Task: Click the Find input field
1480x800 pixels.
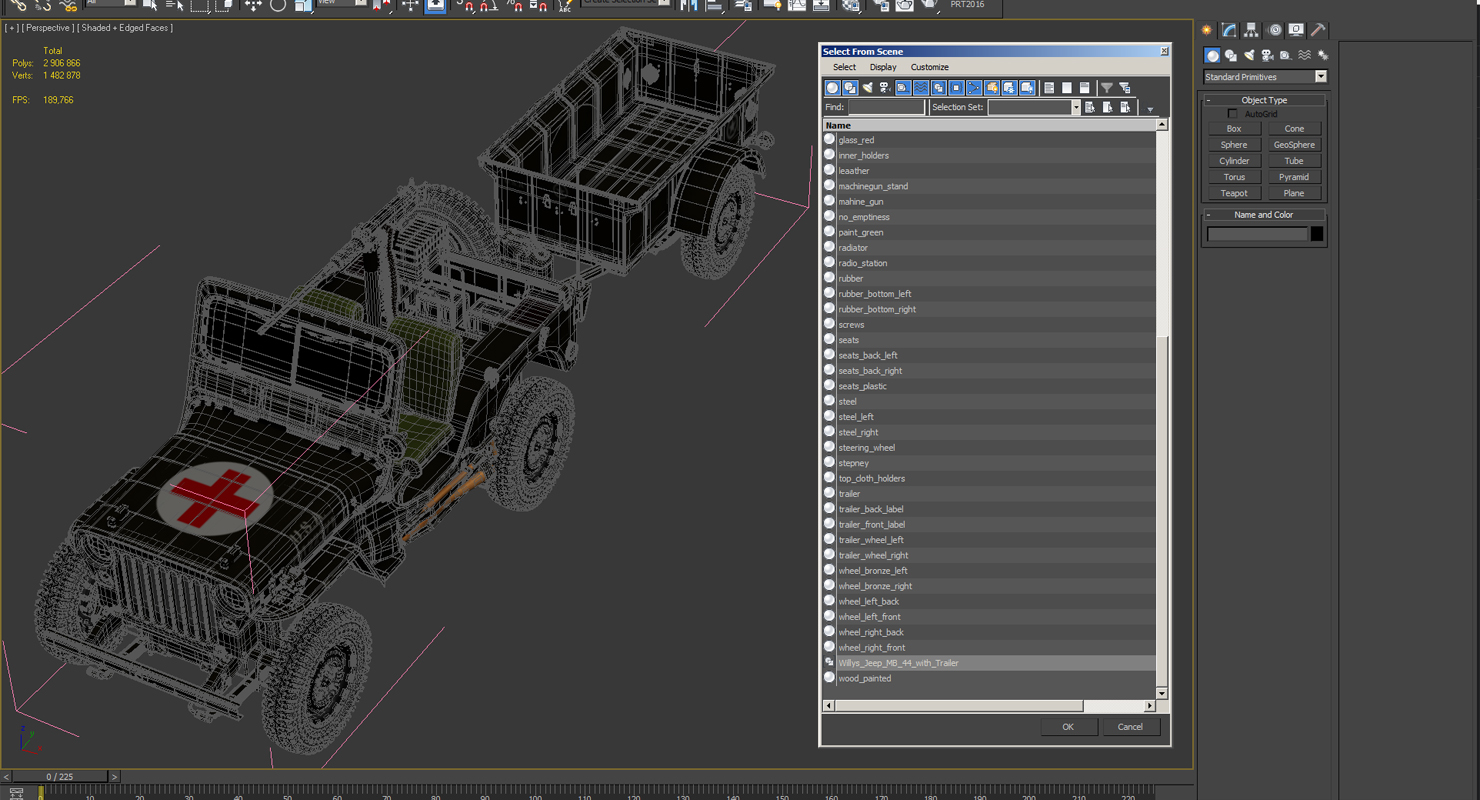Action: (886, 107)
